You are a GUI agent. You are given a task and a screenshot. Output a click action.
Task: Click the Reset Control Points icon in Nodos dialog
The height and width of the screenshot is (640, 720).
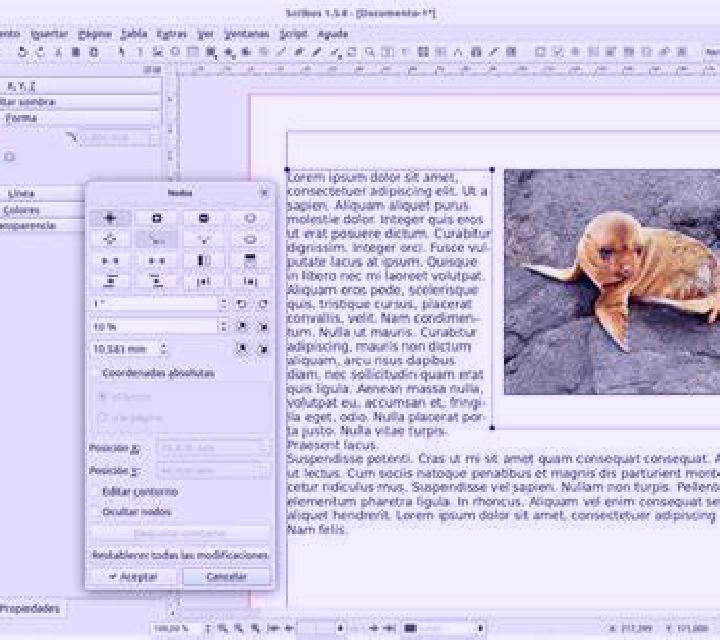pos(250,218)
